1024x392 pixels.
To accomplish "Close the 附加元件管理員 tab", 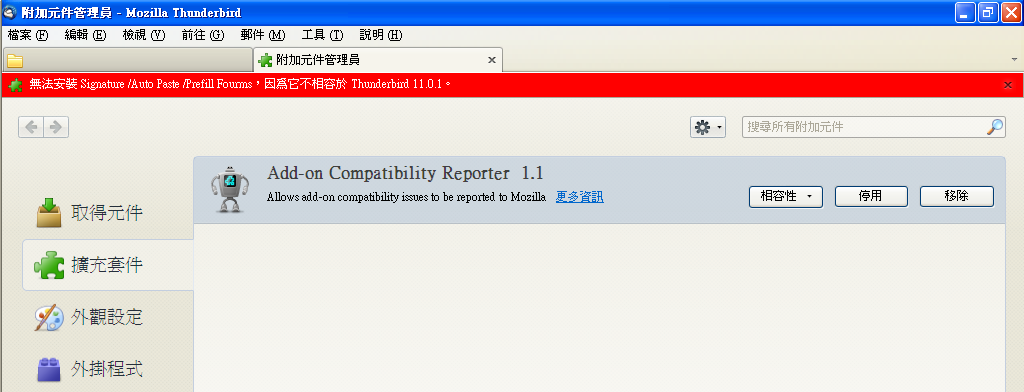I will pyautogui.click(x=492, y=60).
